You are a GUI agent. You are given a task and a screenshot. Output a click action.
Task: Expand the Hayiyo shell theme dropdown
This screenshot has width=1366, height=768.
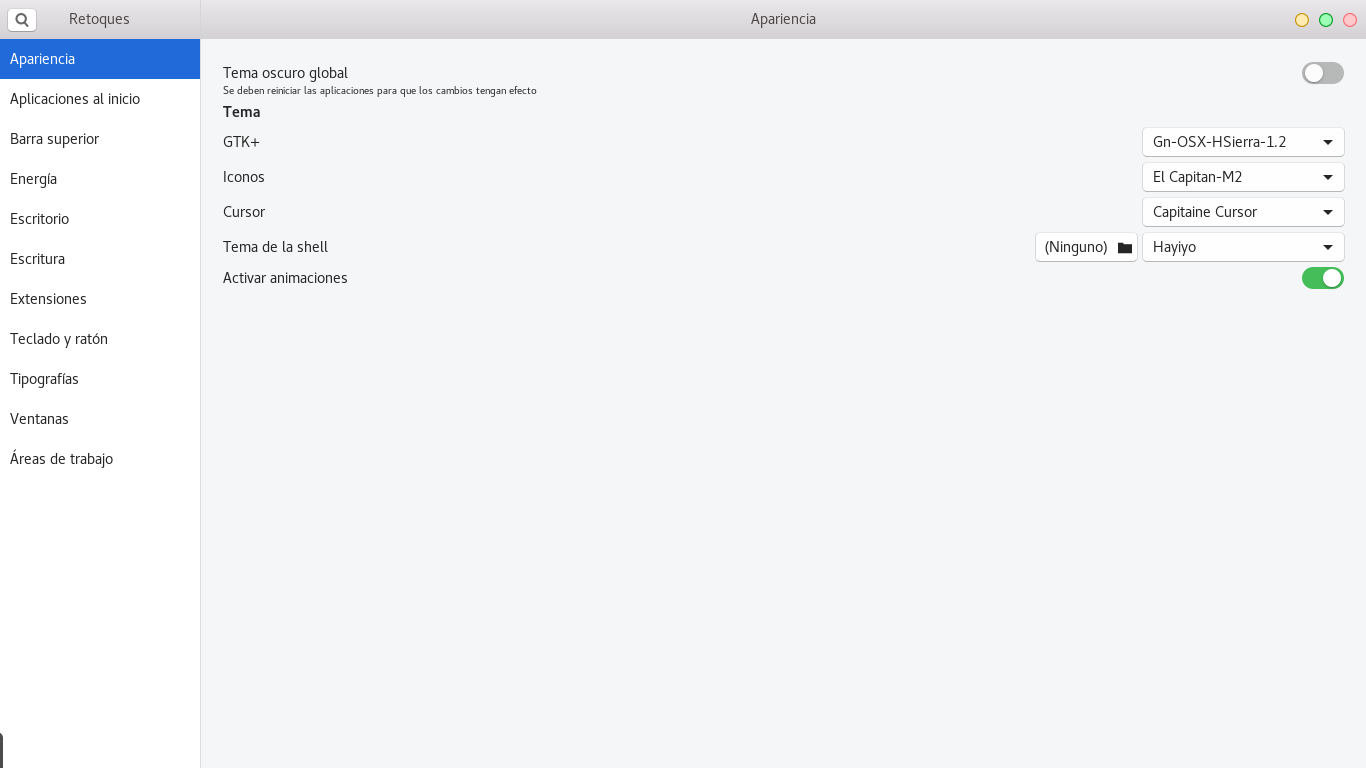point(1243,247)
